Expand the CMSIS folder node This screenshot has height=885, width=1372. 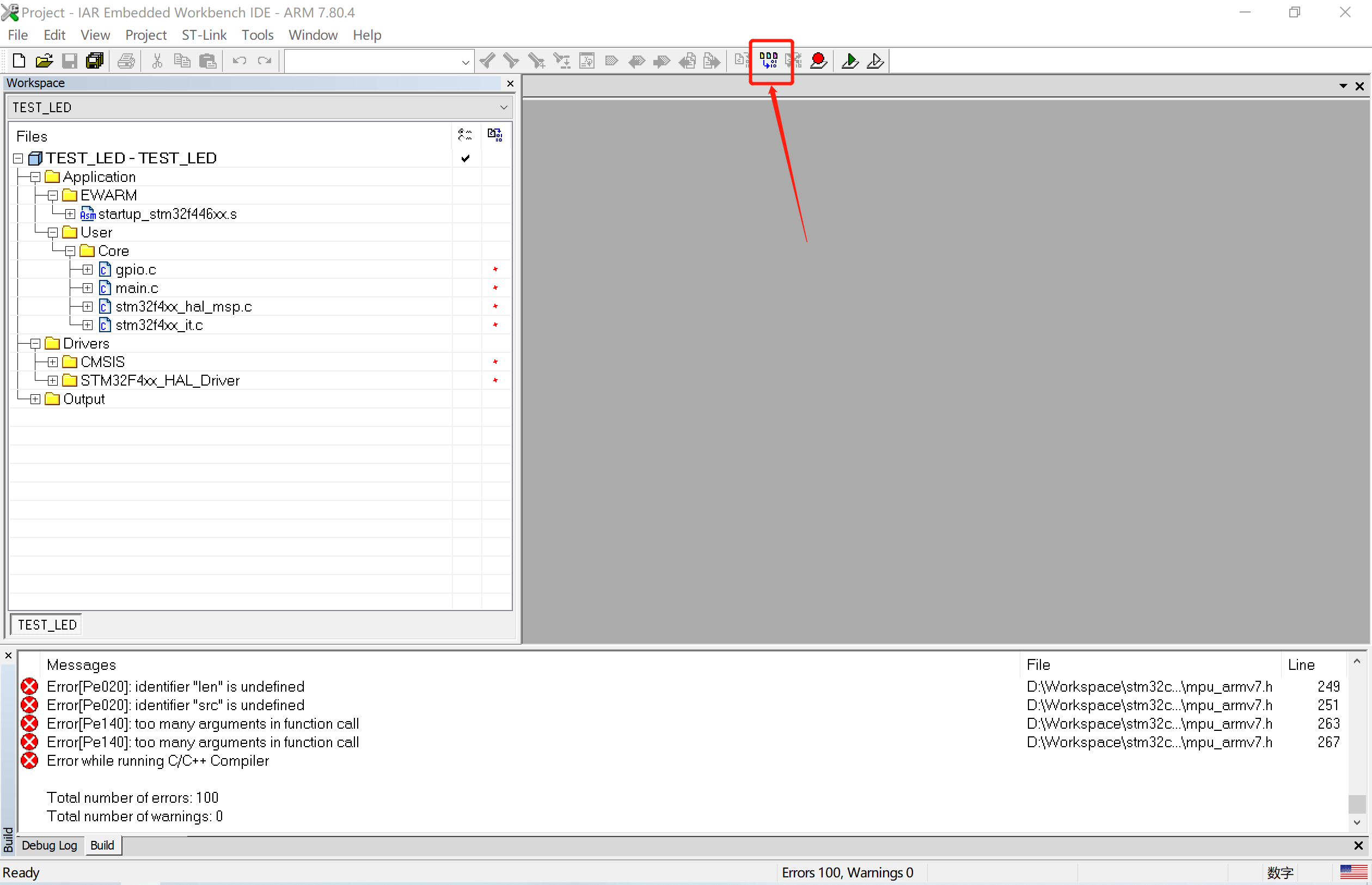pos(53,362)
